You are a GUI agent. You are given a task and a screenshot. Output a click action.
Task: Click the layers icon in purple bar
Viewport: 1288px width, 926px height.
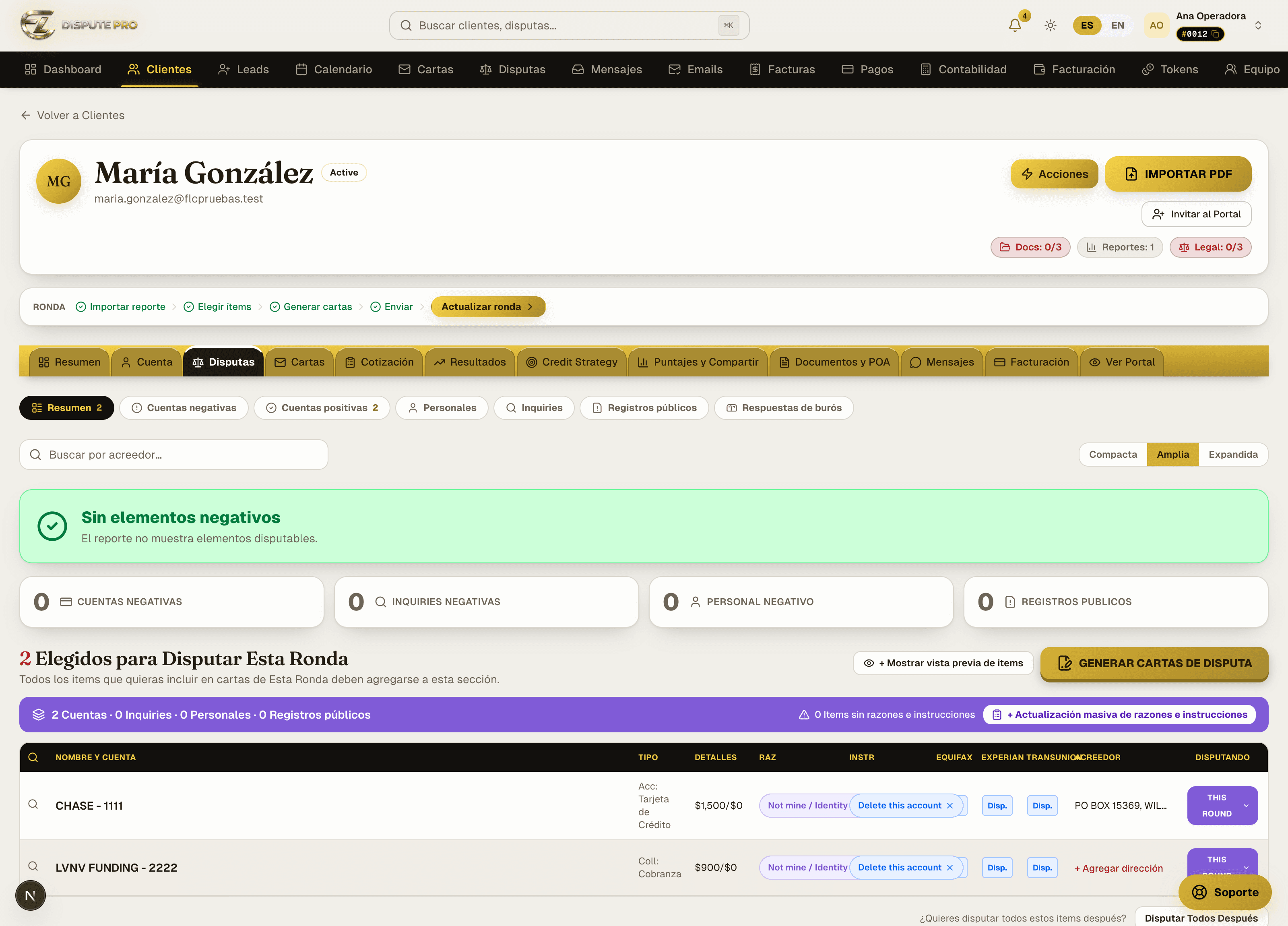pos(39,715)
